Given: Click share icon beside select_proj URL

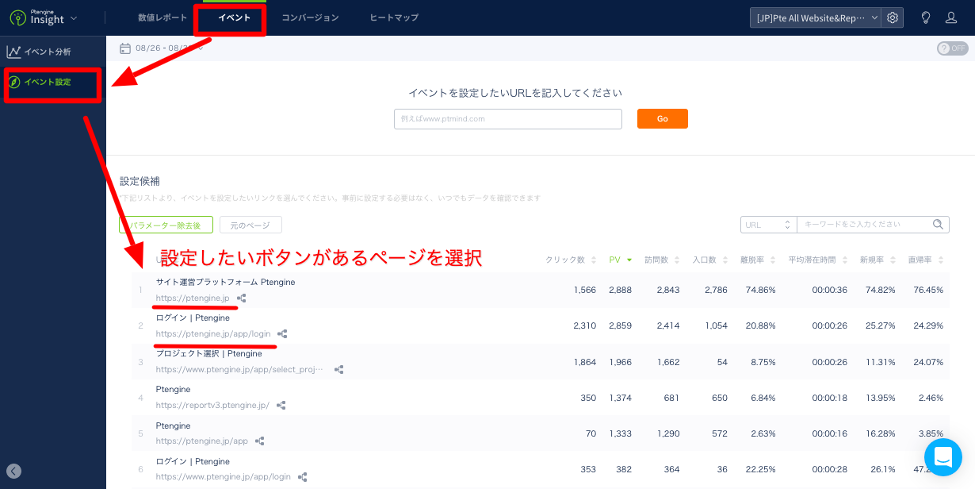Looking at the screenshot, I should pos(339,370).
